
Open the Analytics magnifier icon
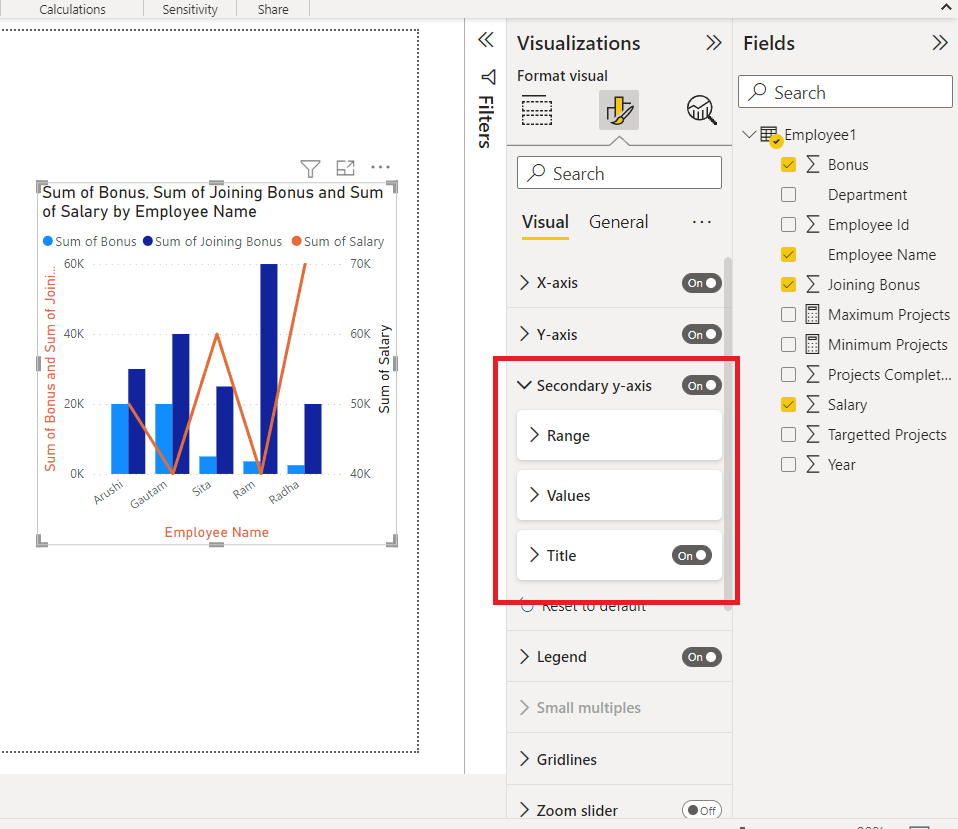tap(701, 110)
